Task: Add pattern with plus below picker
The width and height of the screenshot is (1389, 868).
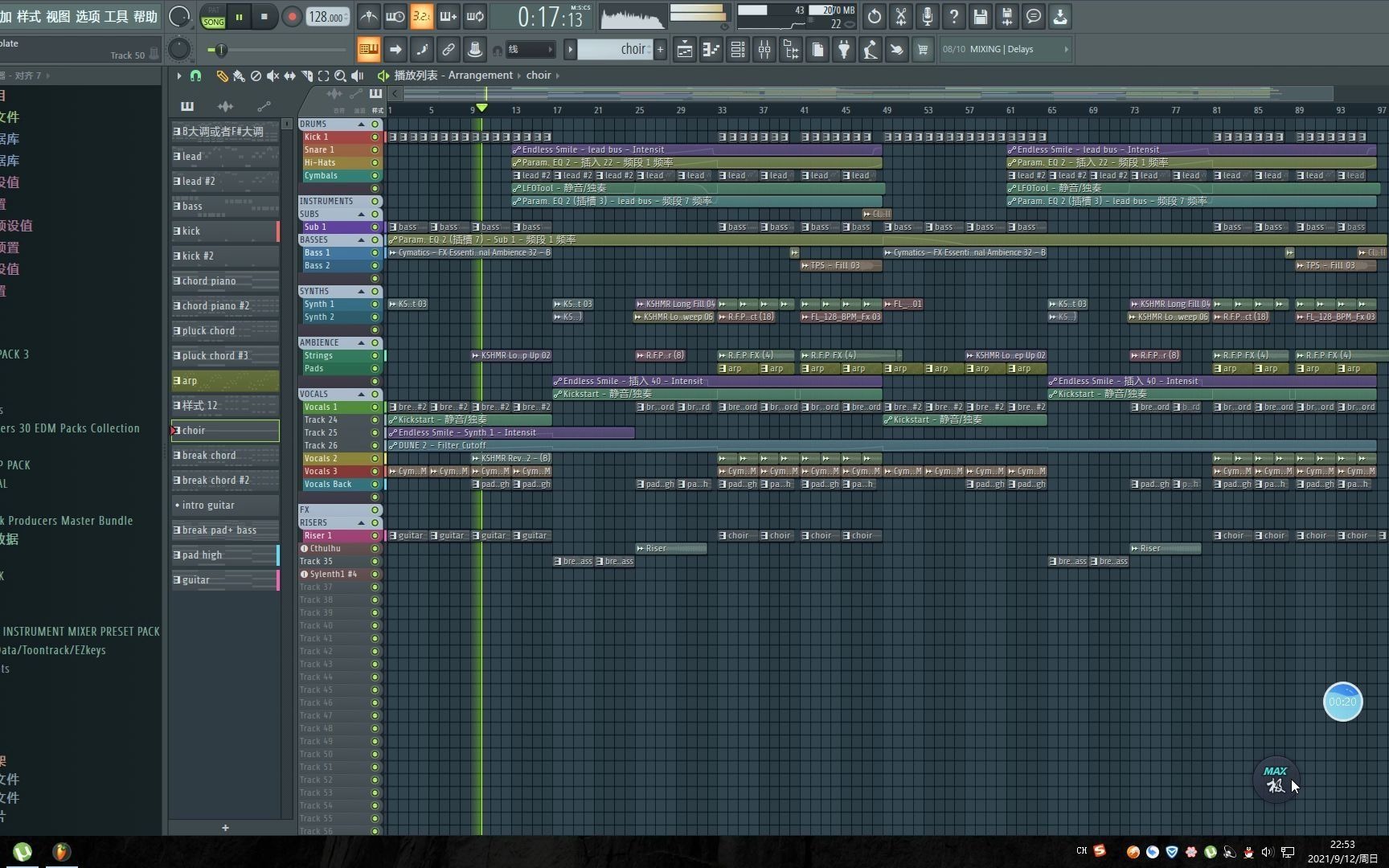Action: [x=225, y=827]
